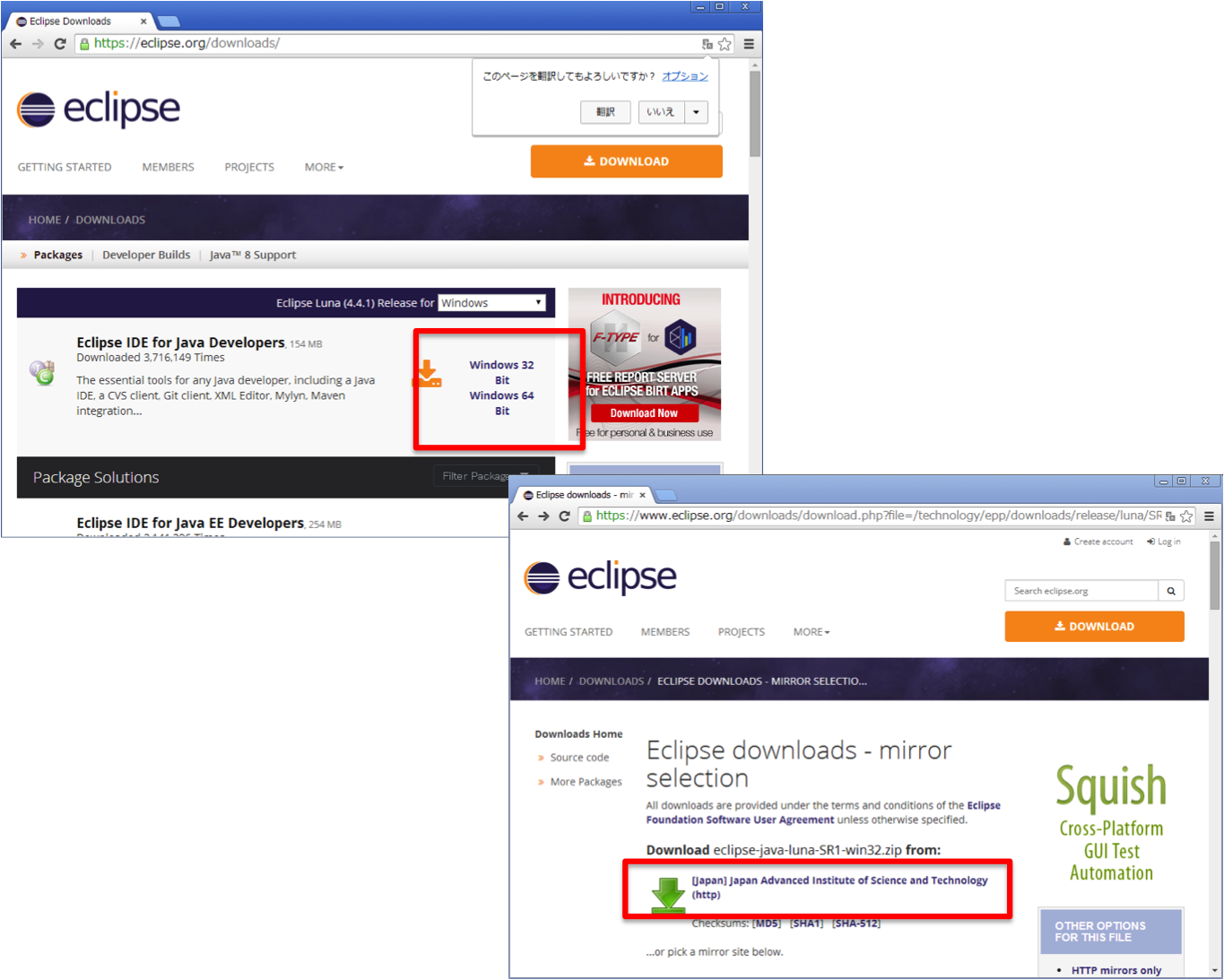Open the translate icon in the first window's address bar

tap(707, 43)
